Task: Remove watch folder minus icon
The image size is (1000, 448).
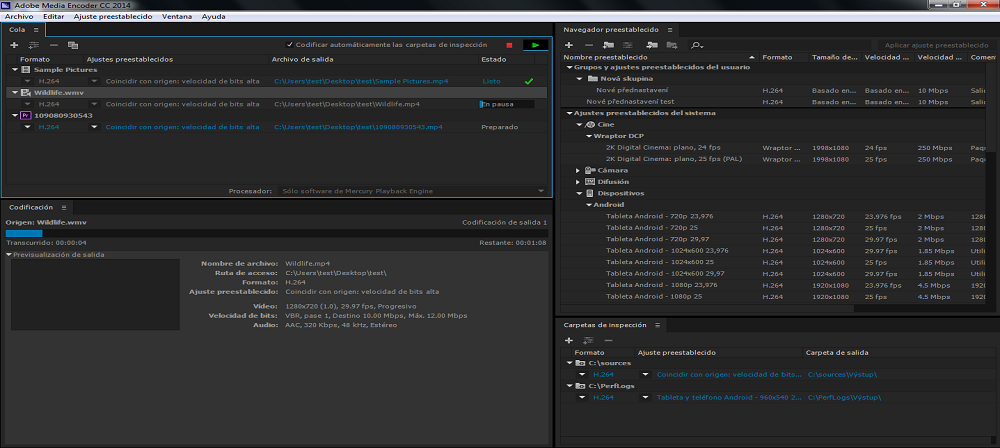Action: pos(608,341)
